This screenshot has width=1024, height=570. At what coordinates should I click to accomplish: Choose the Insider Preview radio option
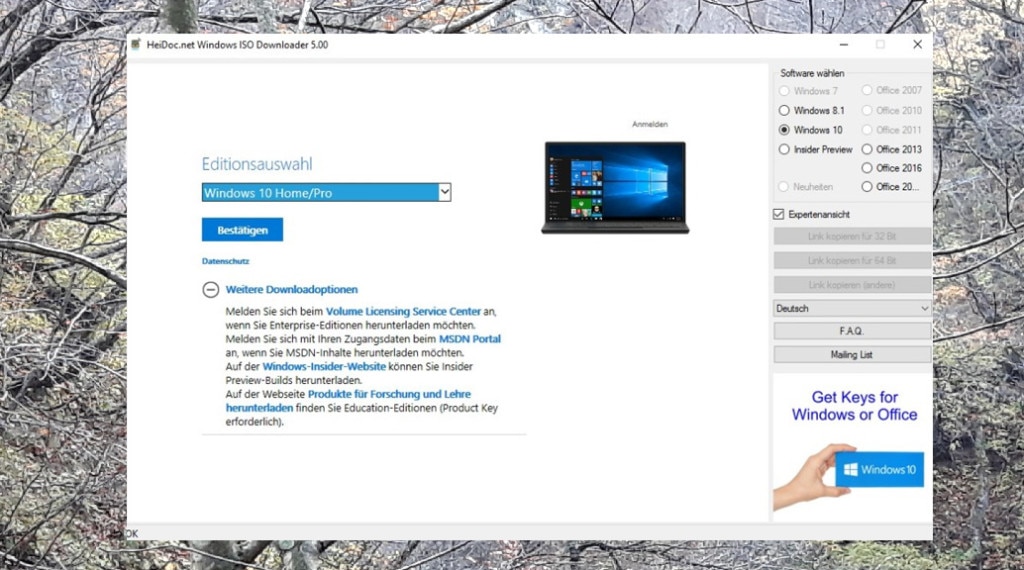click(785, 150)
